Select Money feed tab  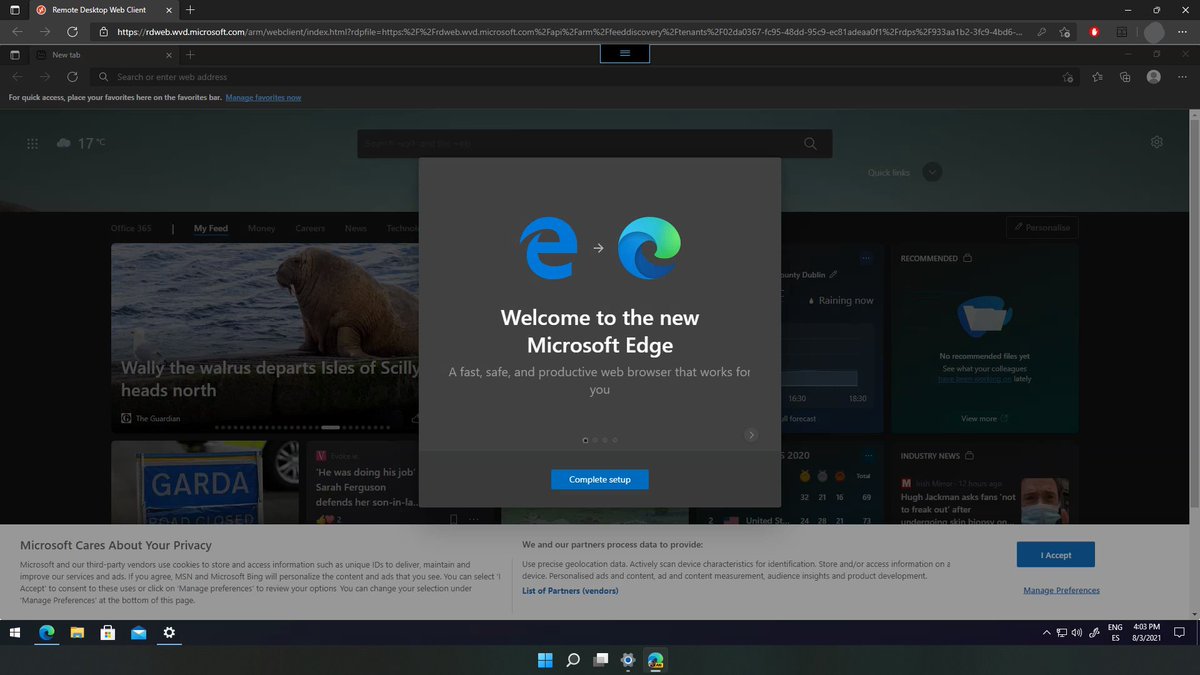pos(261,228)
